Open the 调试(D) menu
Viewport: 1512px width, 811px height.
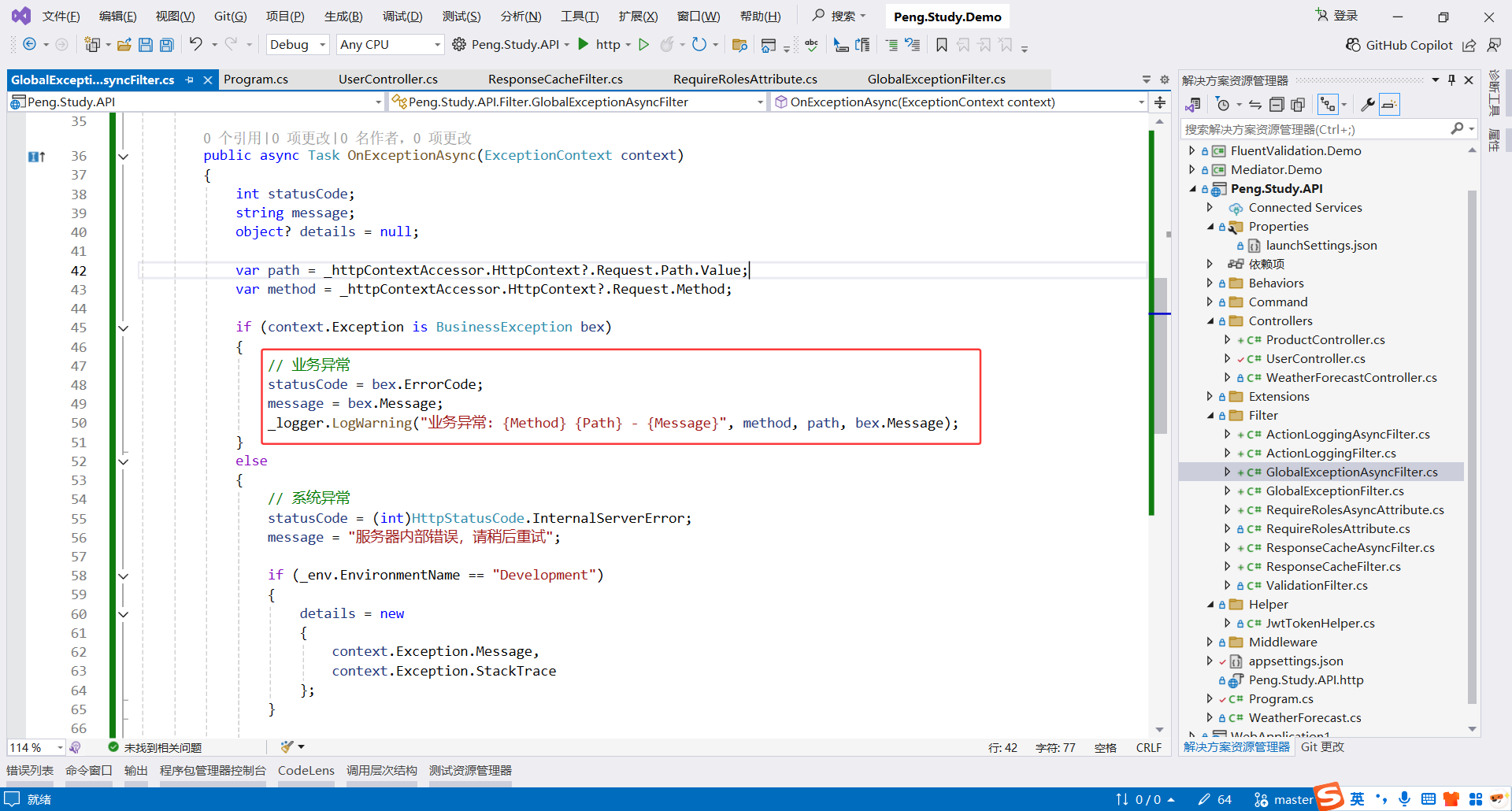point(402,17)
